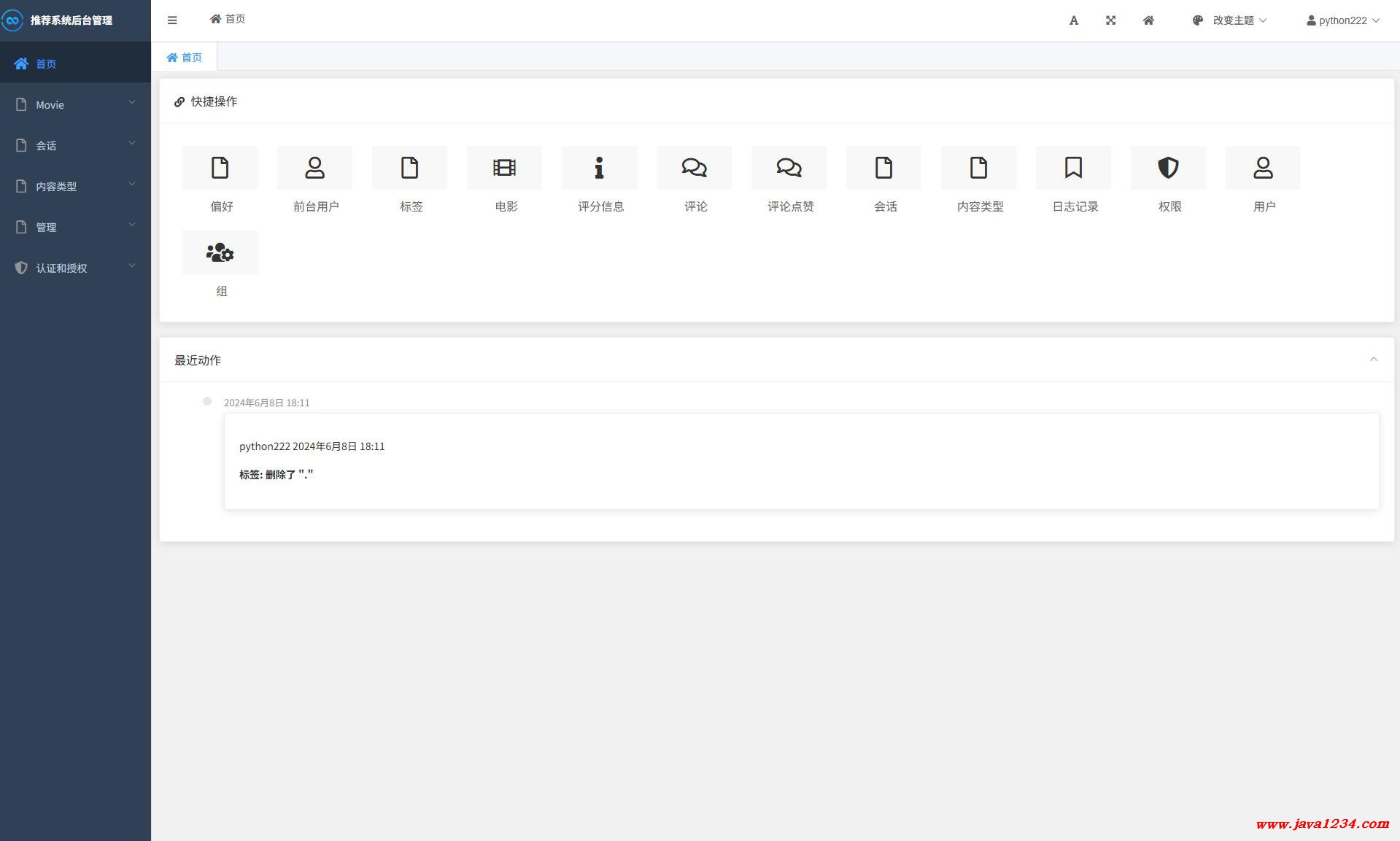Open the python222 user dropdown

coord(1342,20)
